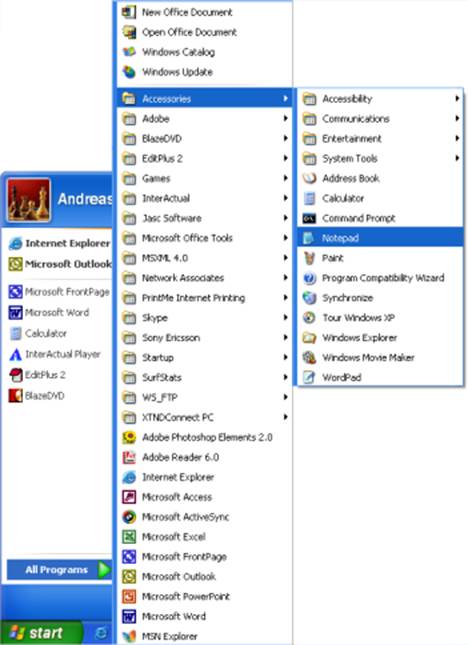Select Microsoft FrontPage in All Programs list

pos(204,557)
